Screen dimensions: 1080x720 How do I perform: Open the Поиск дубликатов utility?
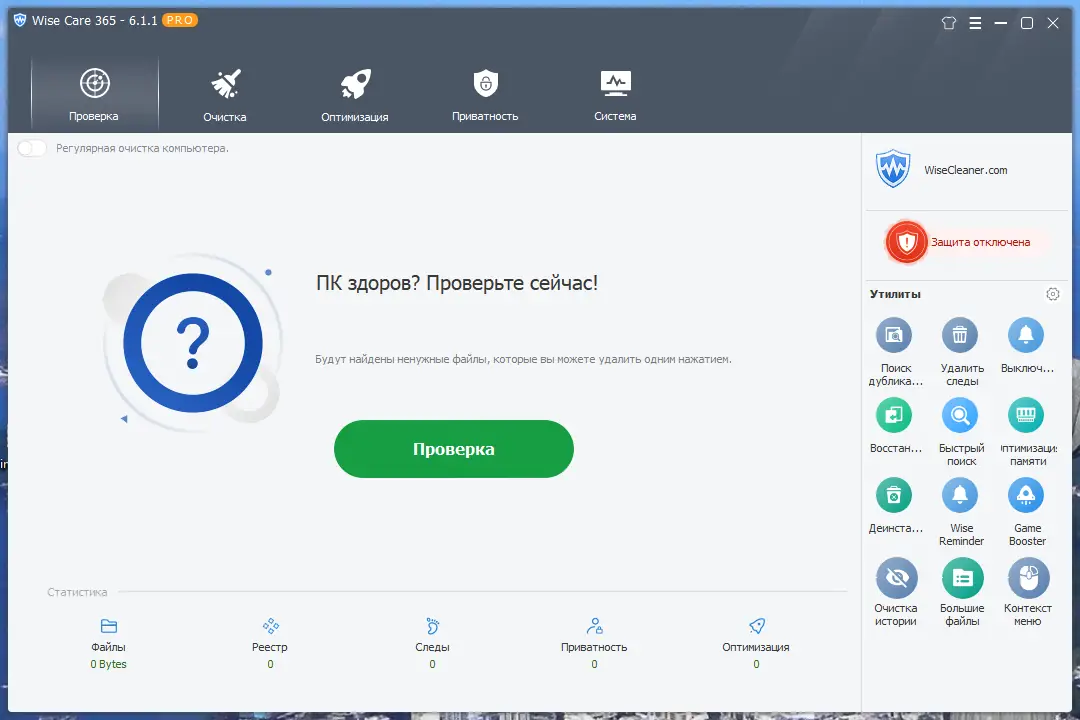point(894,335)
